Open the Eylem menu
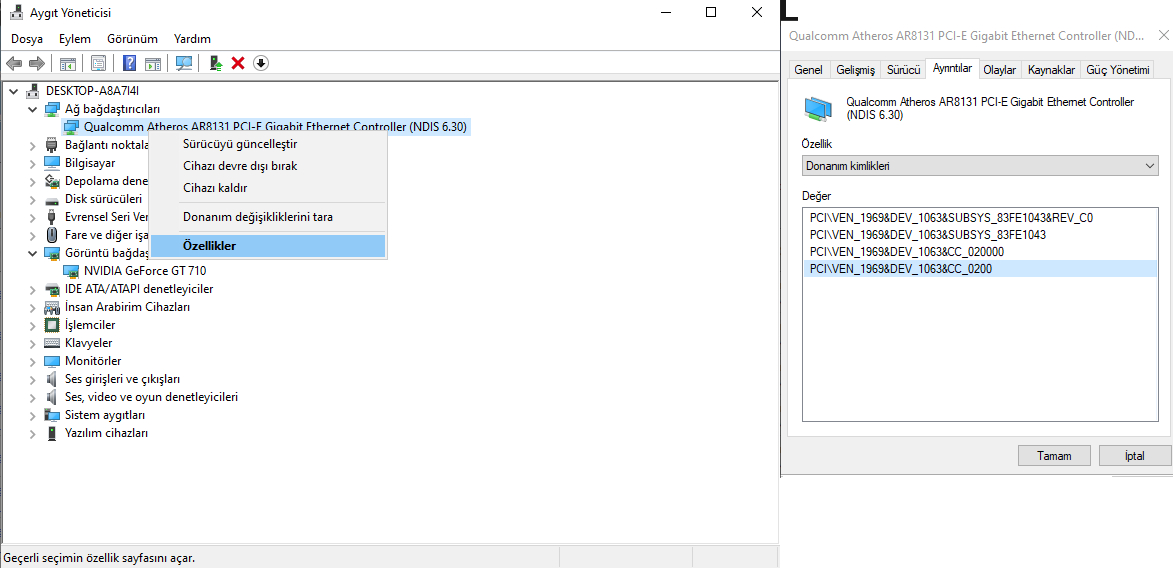Screen dimensions: 1173x568 click(75, 39)
